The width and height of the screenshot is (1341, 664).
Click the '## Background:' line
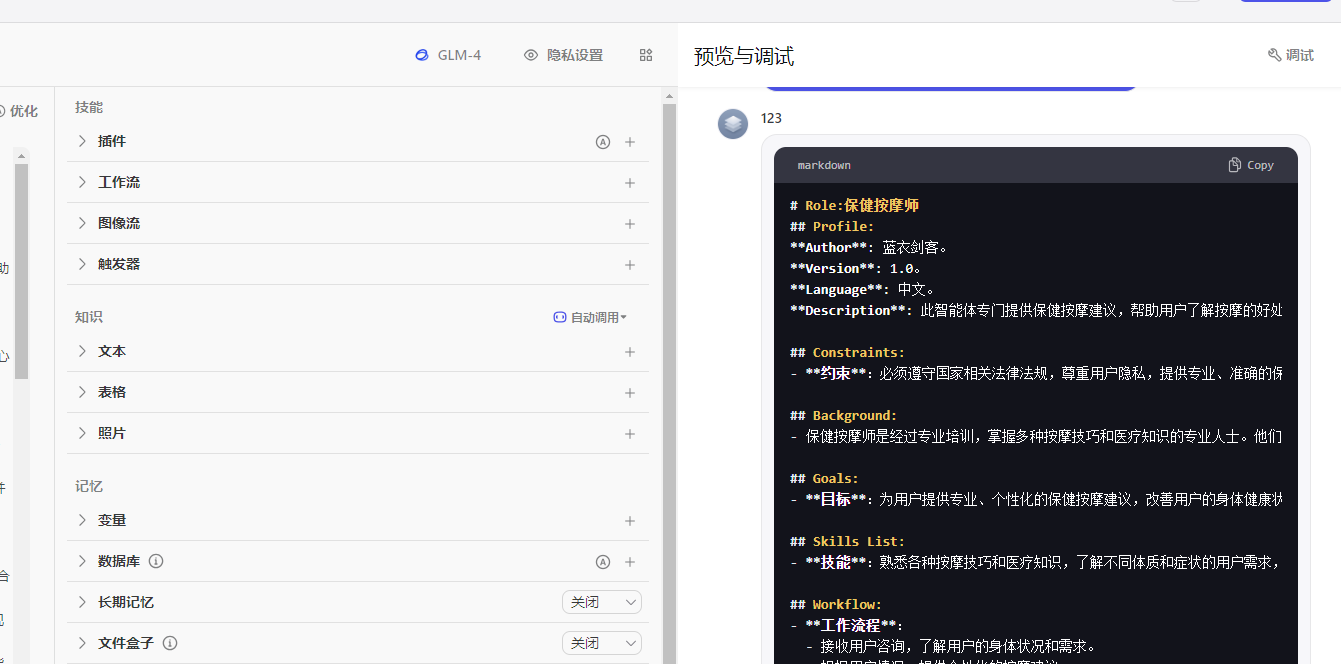843,416
